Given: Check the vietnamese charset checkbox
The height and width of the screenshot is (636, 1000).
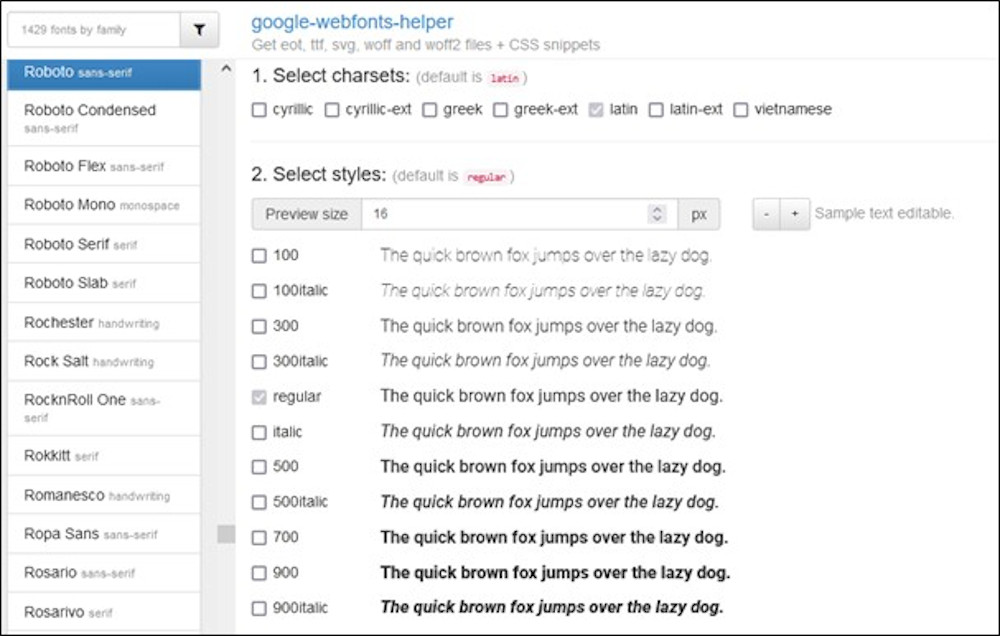Looking at the screenshot, I should tap(740, 110).
